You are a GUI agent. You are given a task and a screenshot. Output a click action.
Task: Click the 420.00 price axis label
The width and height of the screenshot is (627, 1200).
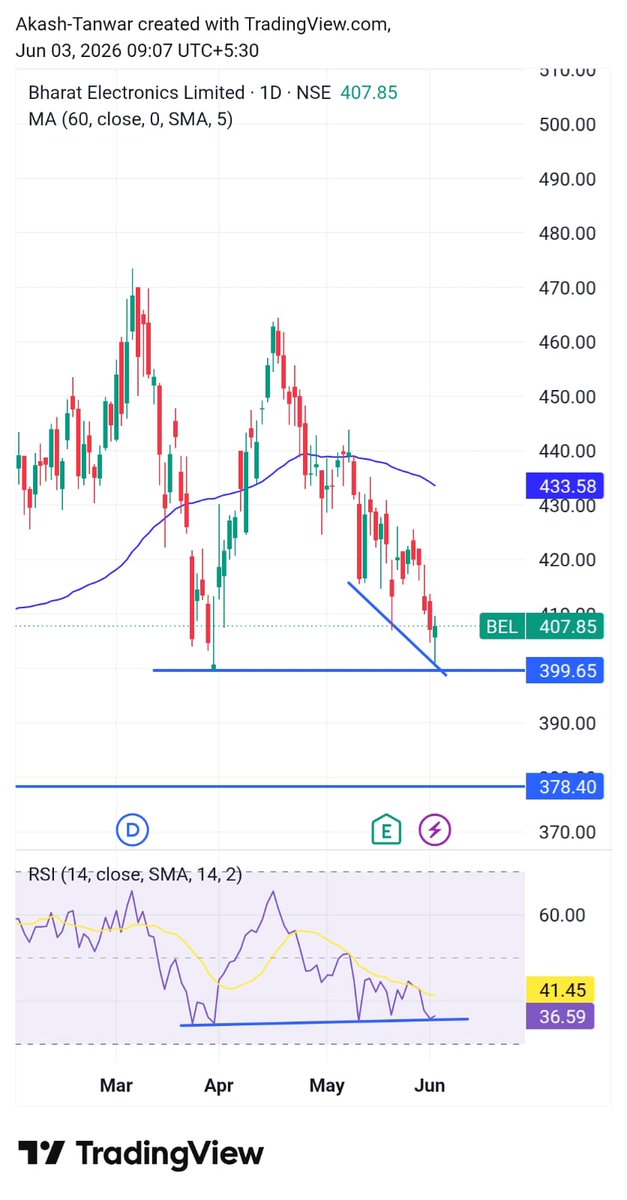click(x=568, y=560)
